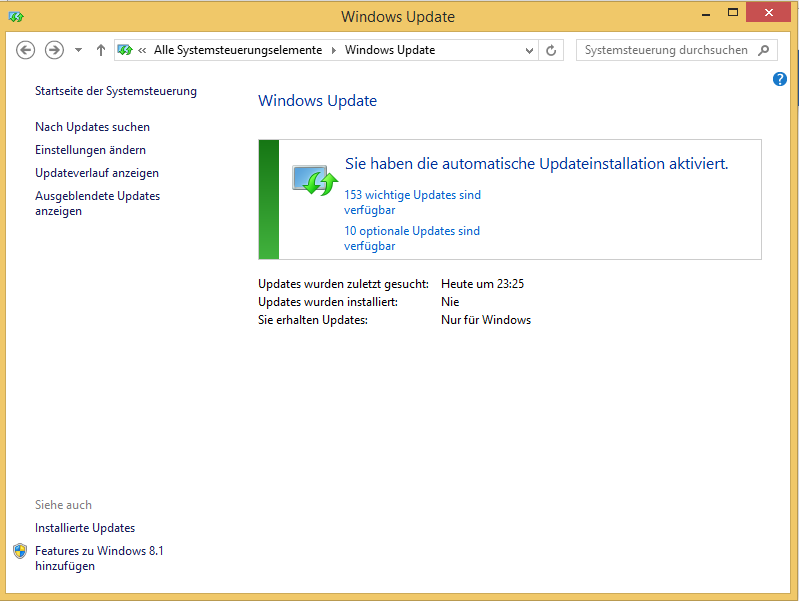The image size is (799, 601).
Task: View the 10 optionale Updates link
Action: (x=412, y=238)
